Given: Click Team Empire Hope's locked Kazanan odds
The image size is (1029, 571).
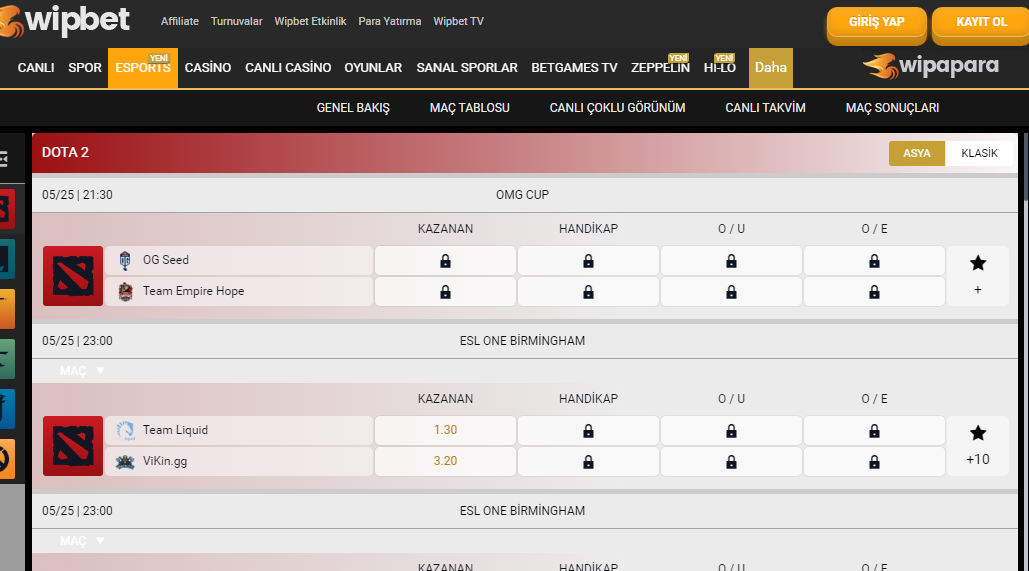Looking at the screenshot, I should click(445, 291).
